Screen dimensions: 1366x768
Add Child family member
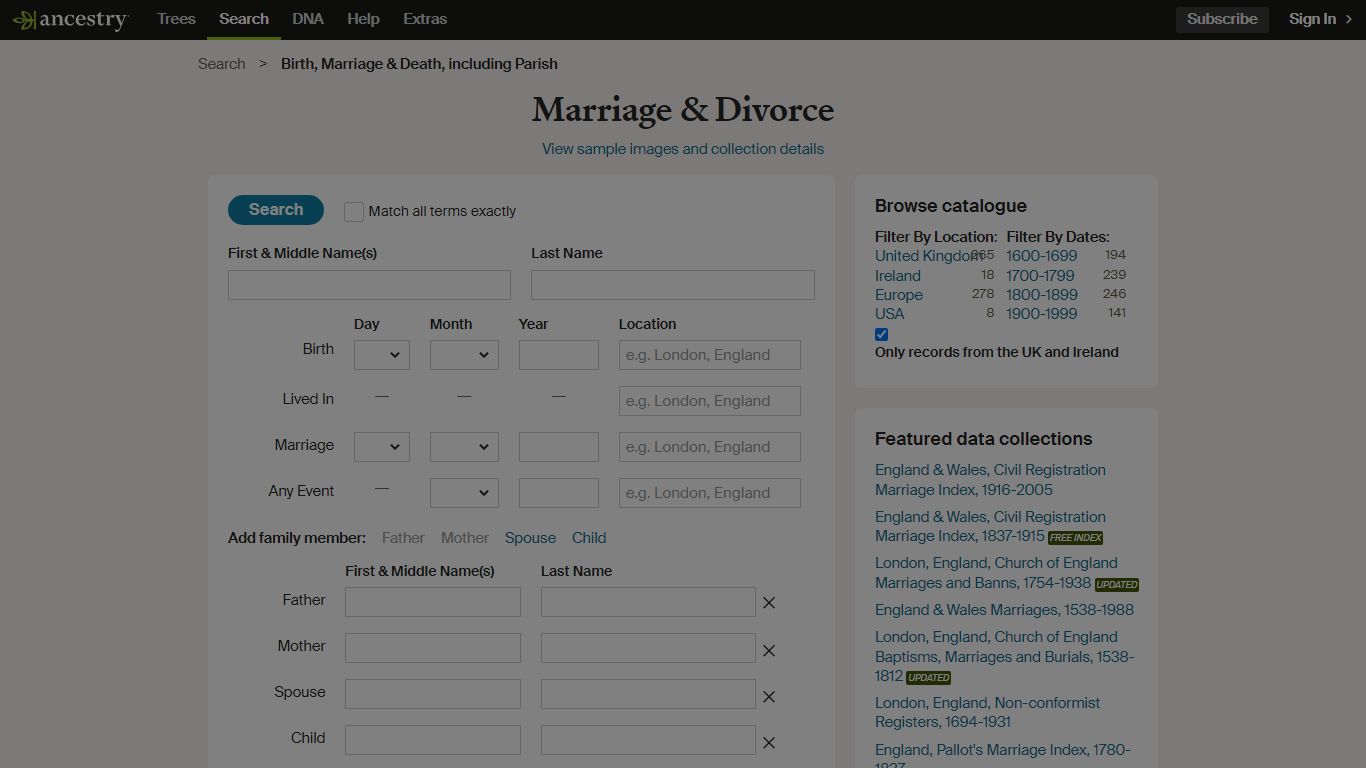pyautogui.click(x=589, y=538)
